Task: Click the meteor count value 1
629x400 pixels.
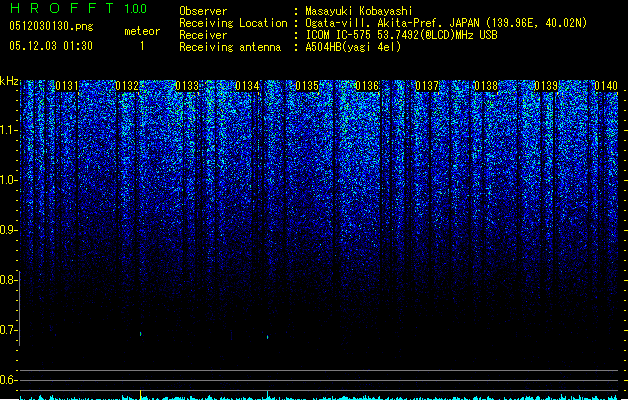Action: 142,46
